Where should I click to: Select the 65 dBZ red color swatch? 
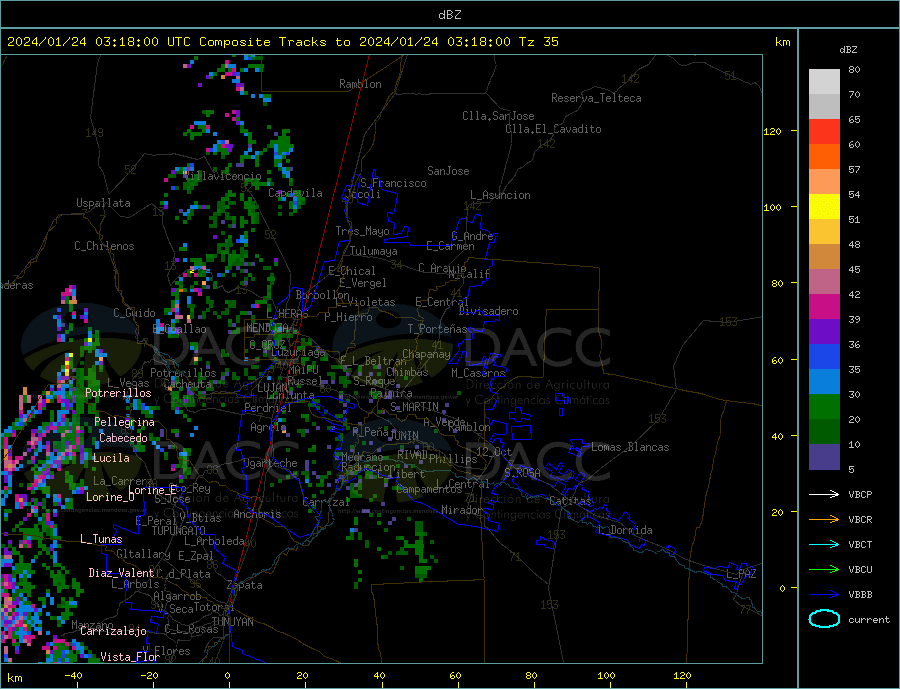824,131
